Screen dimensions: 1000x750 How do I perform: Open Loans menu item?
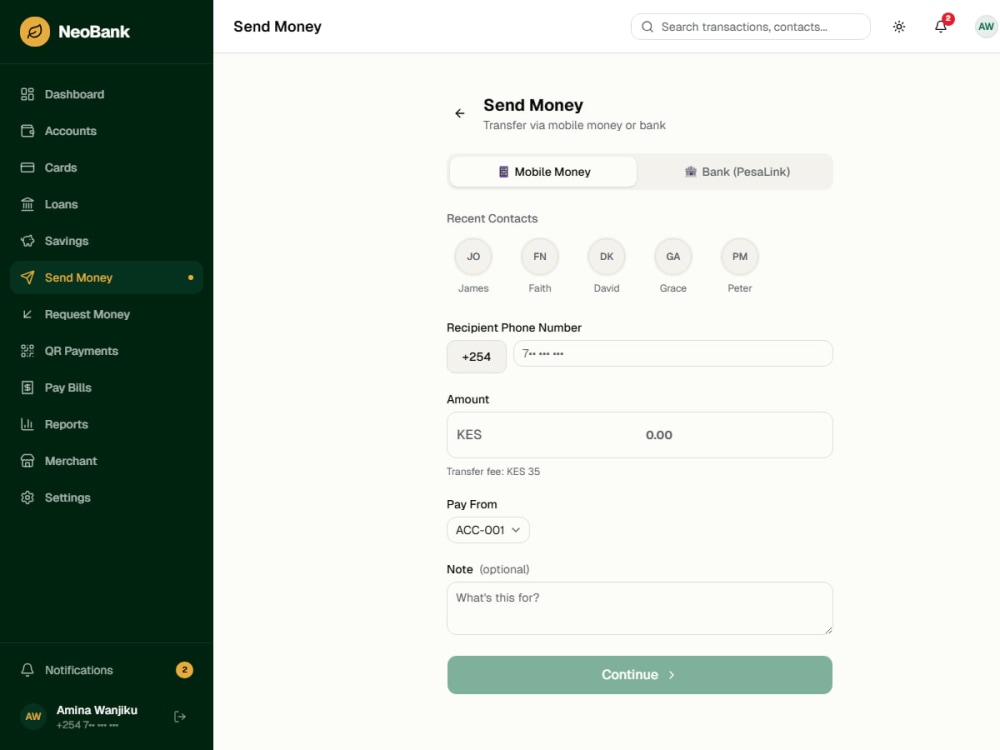(107, 204)
